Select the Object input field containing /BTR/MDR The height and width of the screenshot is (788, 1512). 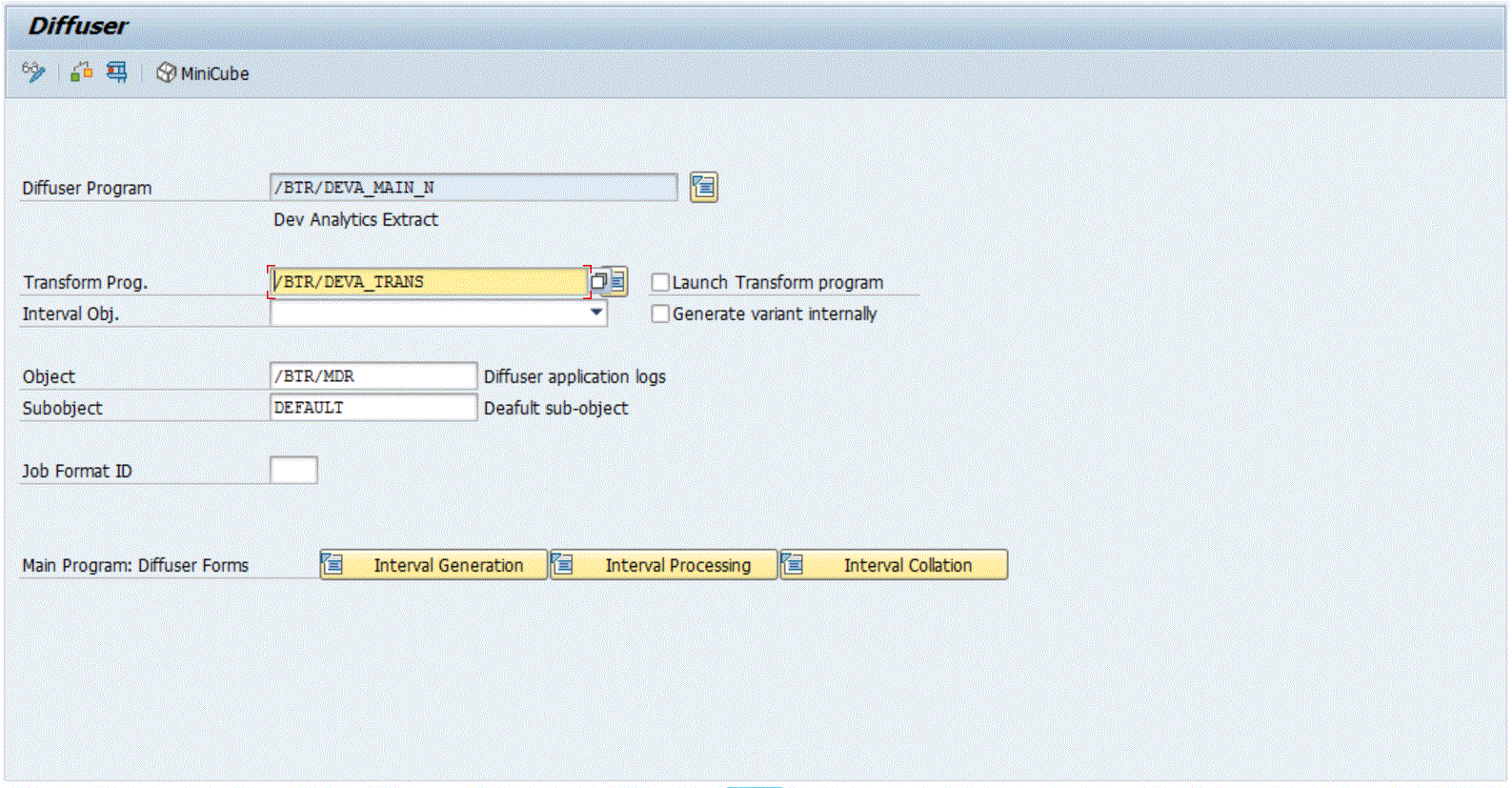[373, 376]
